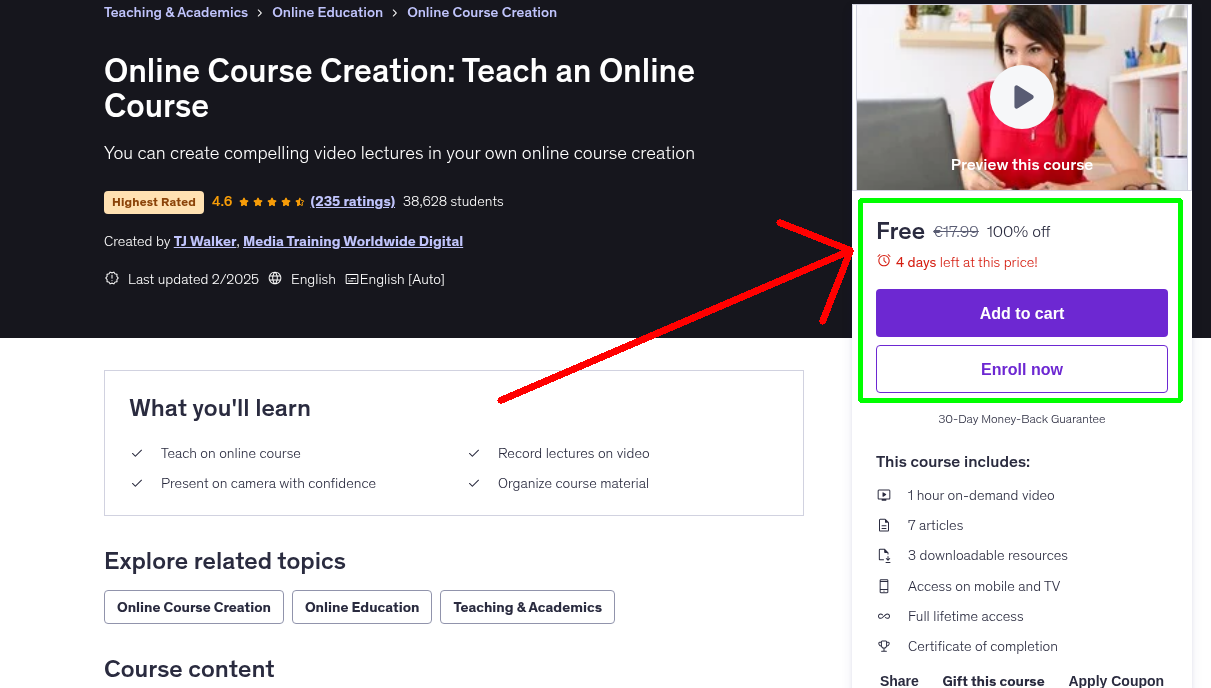
Task: Click the articles document icon
Action: click(x=884, y=525)
